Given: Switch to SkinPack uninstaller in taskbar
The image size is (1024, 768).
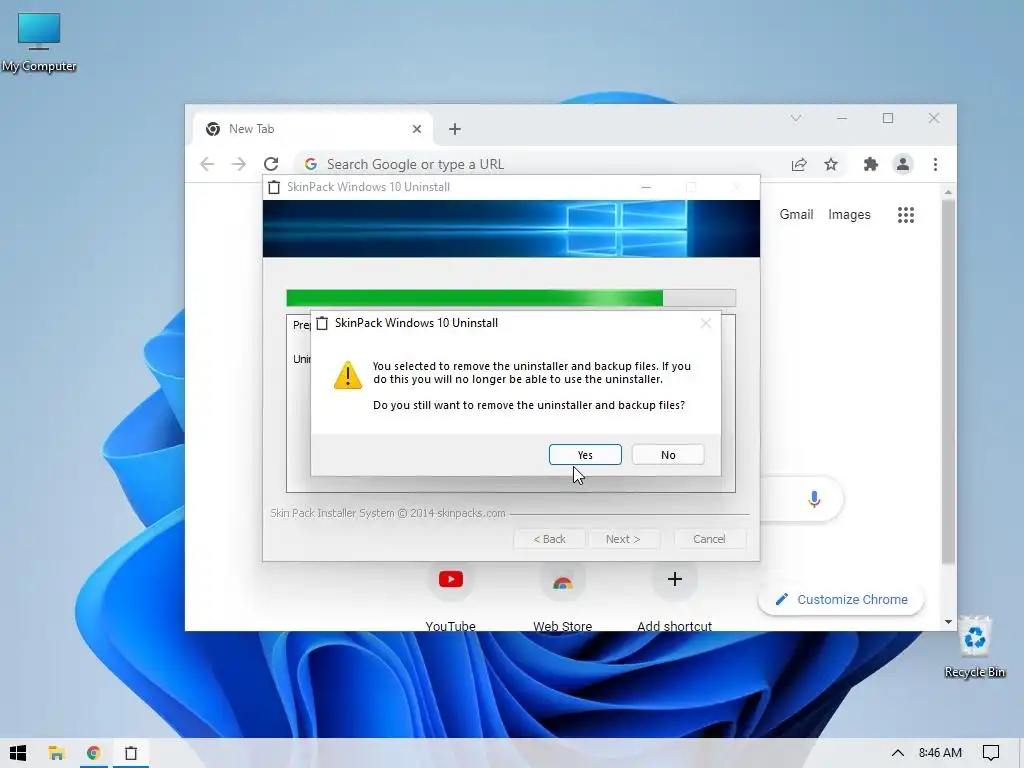Looking at the screenshot, I should (x=131, y=753).
